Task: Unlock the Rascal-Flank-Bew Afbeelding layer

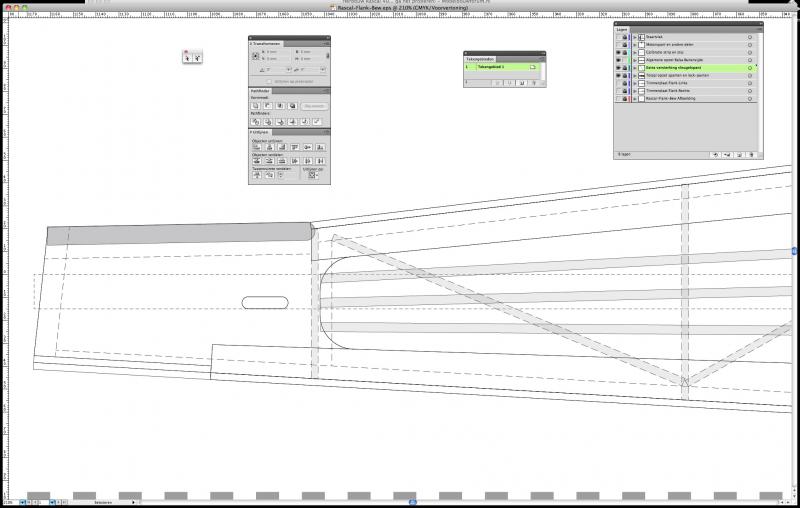Action: (x=624, y=98)
